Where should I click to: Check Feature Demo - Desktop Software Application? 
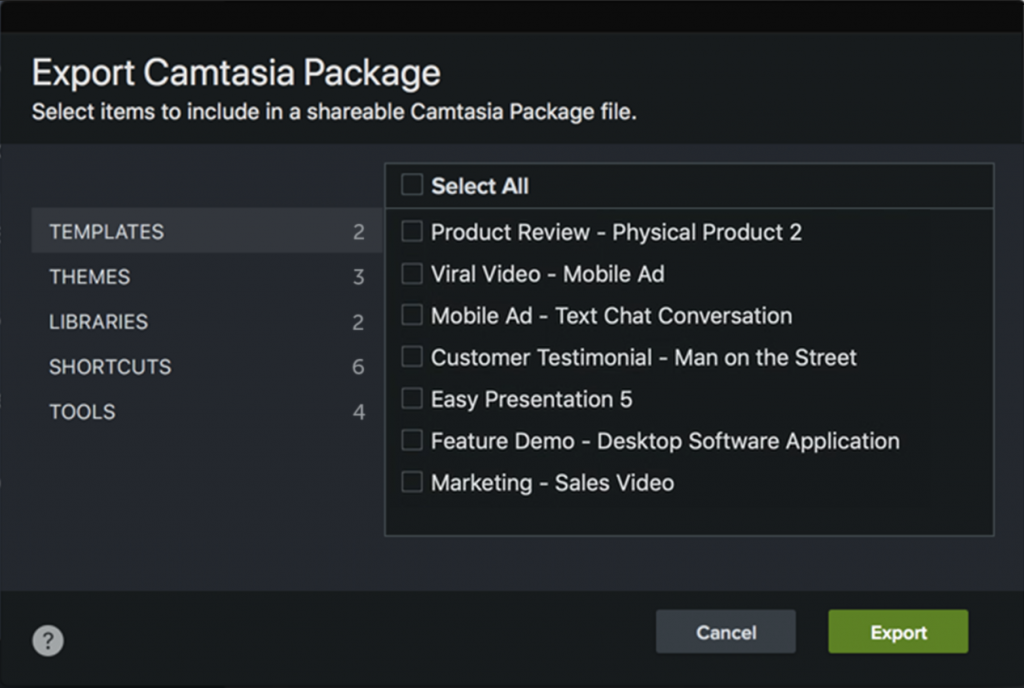click(412, 440)
